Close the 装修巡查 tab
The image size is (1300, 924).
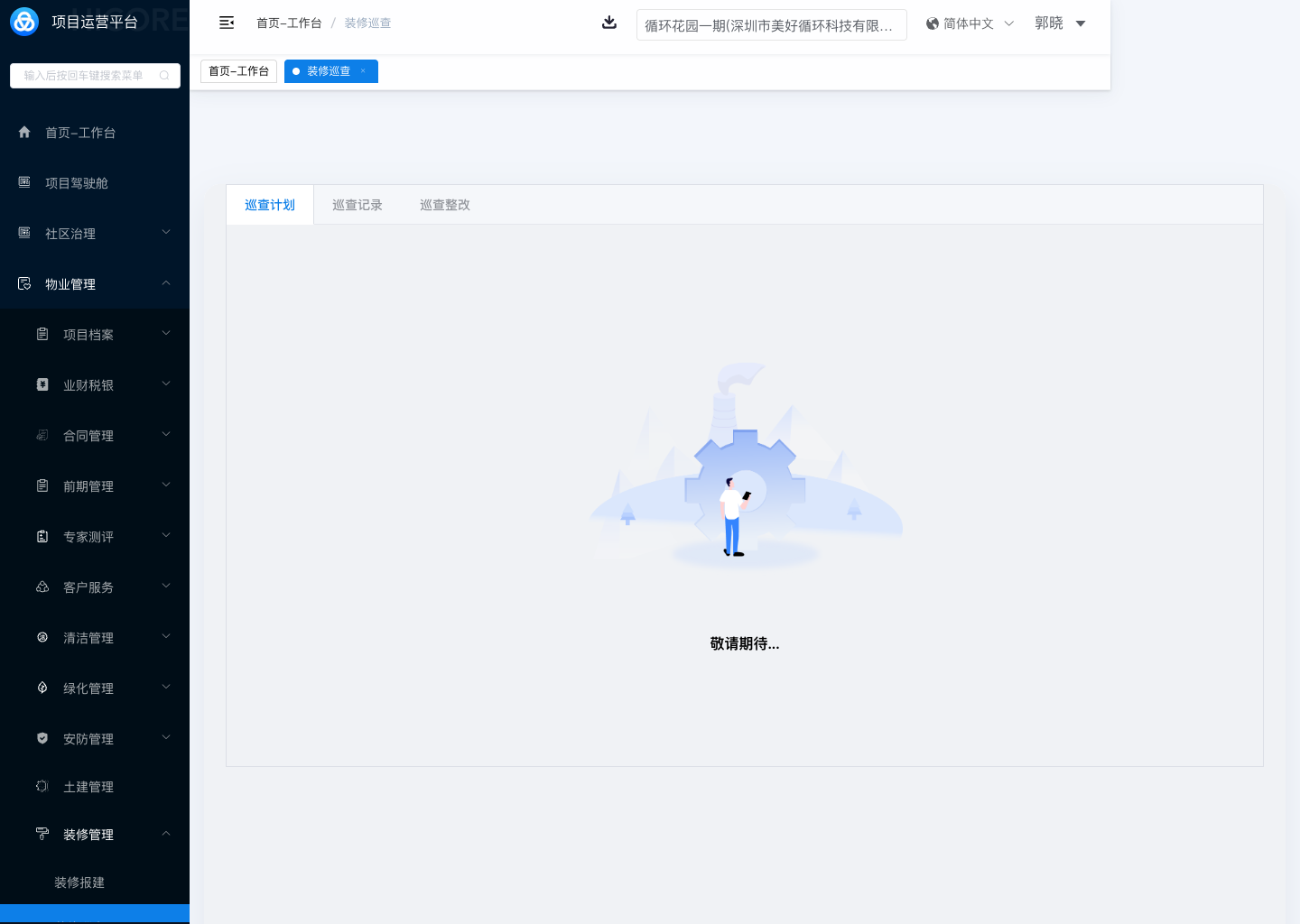pyautogui.click(x=363, y=71)
